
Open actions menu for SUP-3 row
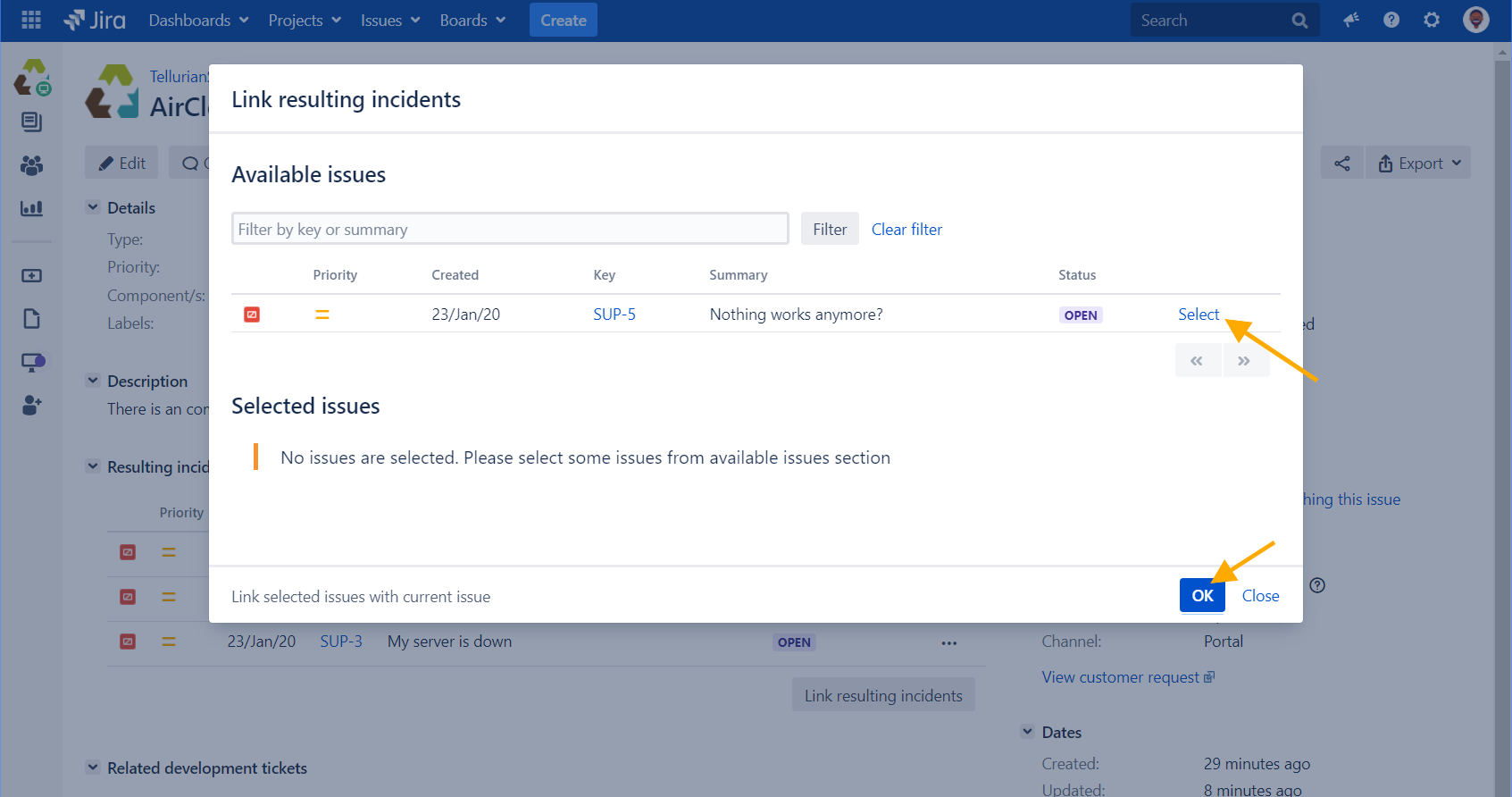click(x=948, y=642)
